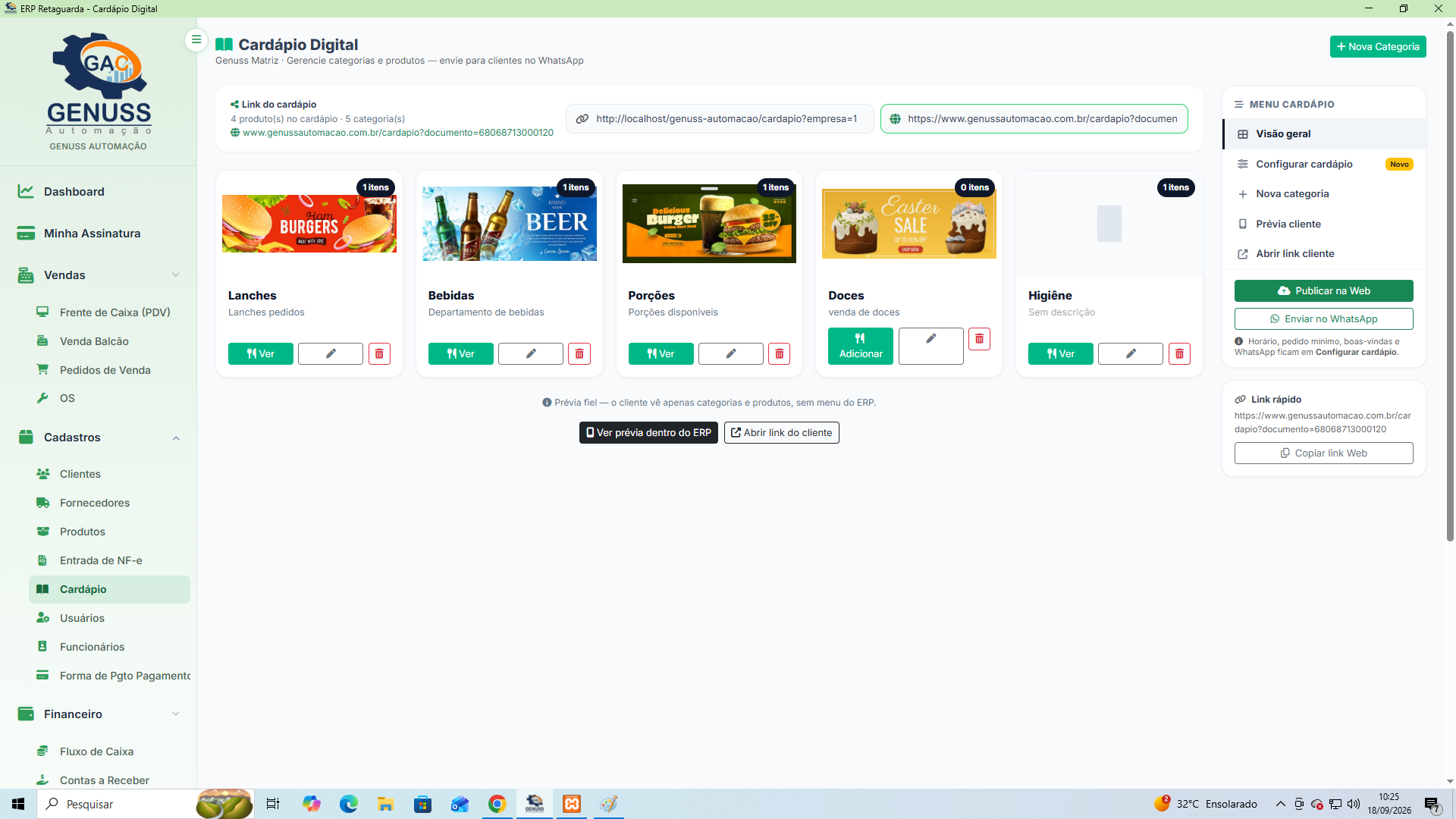Copy the web link with Copiar link Web
1456x819 pixels.
1324,453
